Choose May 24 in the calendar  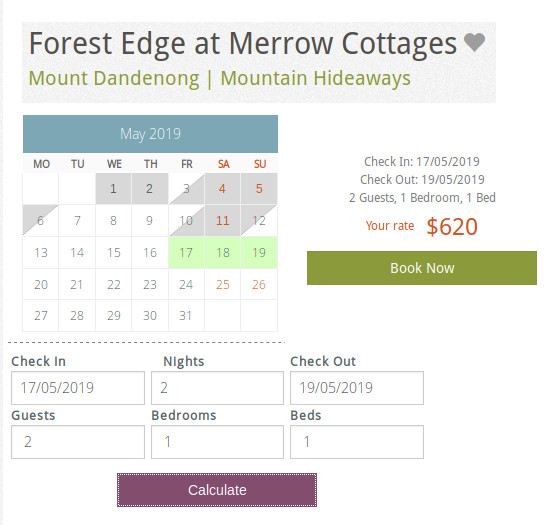[x=186, y=284]
